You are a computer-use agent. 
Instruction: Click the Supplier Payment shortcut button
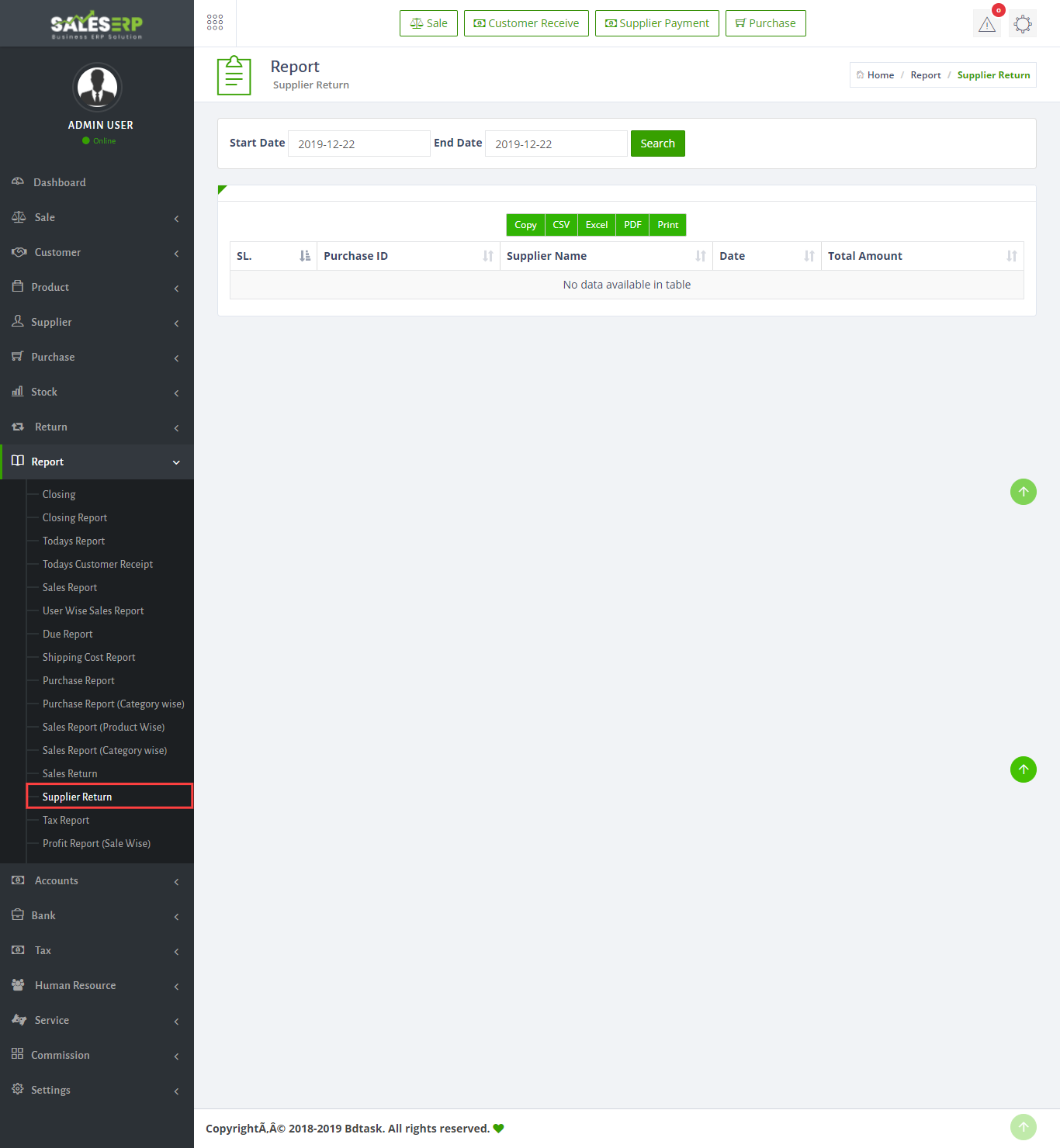[656, 23]
